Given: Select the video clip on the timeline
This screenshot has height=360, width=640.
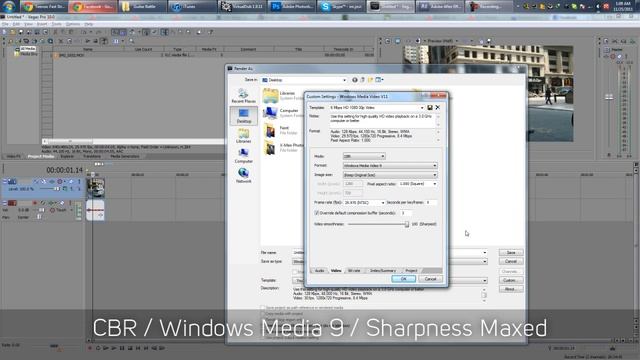Looking at the screenshot, I should tap(96, 188).
